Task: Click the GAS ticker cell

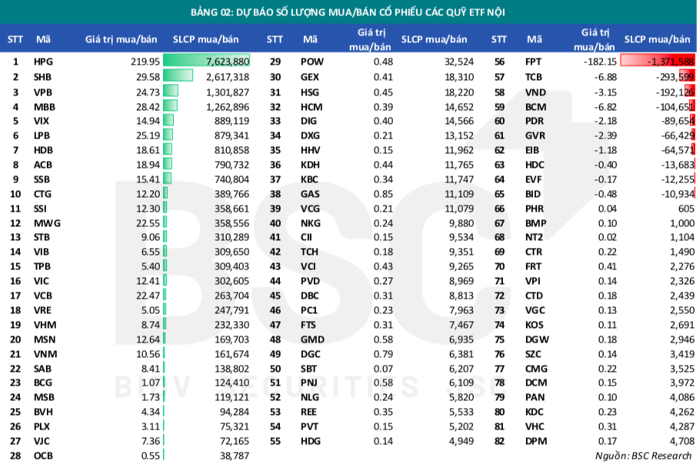Action: click(310, 192)
